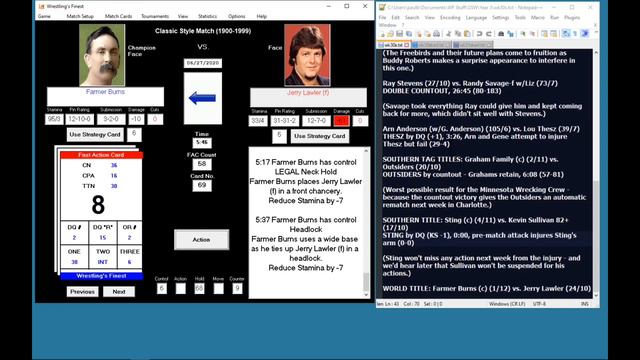Click the Jerry Lawler portrait

click(307, 55)
